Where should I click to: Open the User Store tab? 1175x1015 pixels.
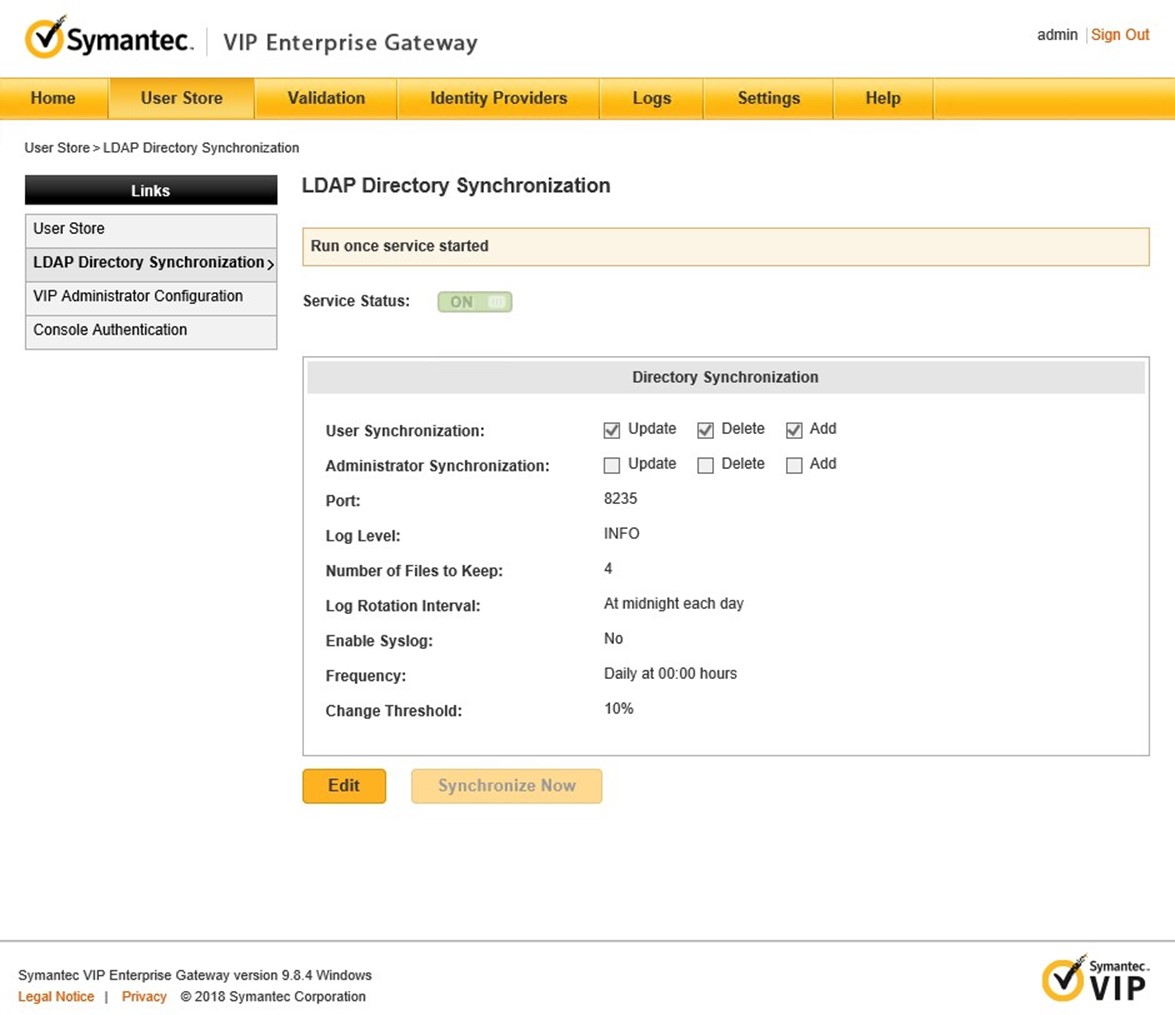(x=181, y=98)
